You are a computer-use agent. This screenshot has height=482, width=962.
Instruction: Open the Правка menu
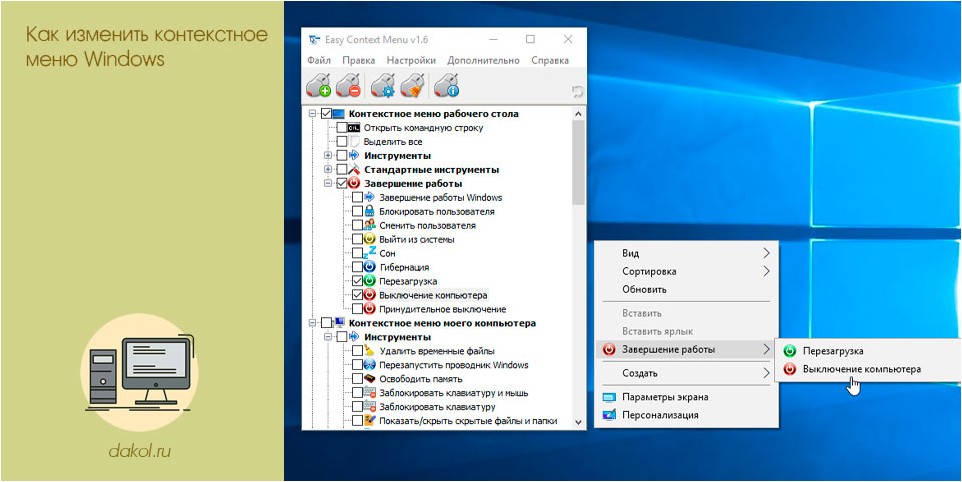(x=359, y=60)
